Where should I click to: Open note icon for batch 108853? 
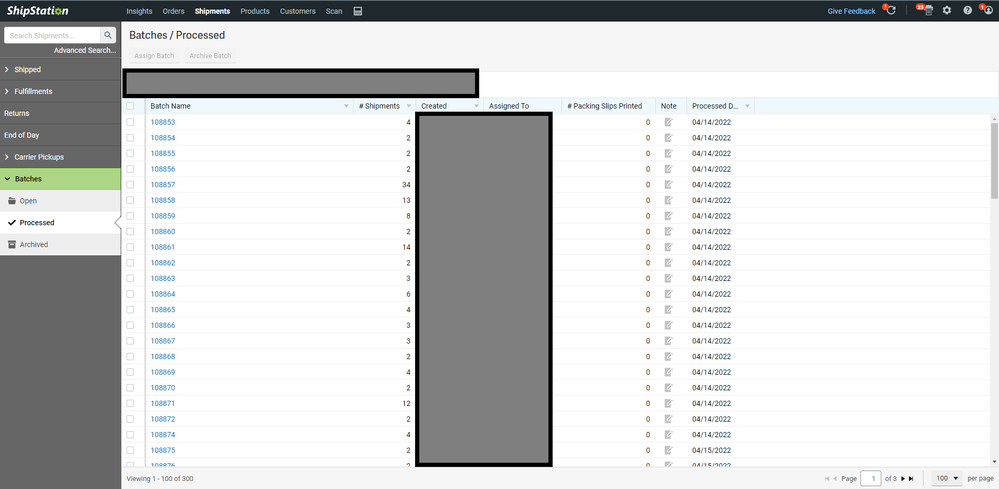[669, 122]
